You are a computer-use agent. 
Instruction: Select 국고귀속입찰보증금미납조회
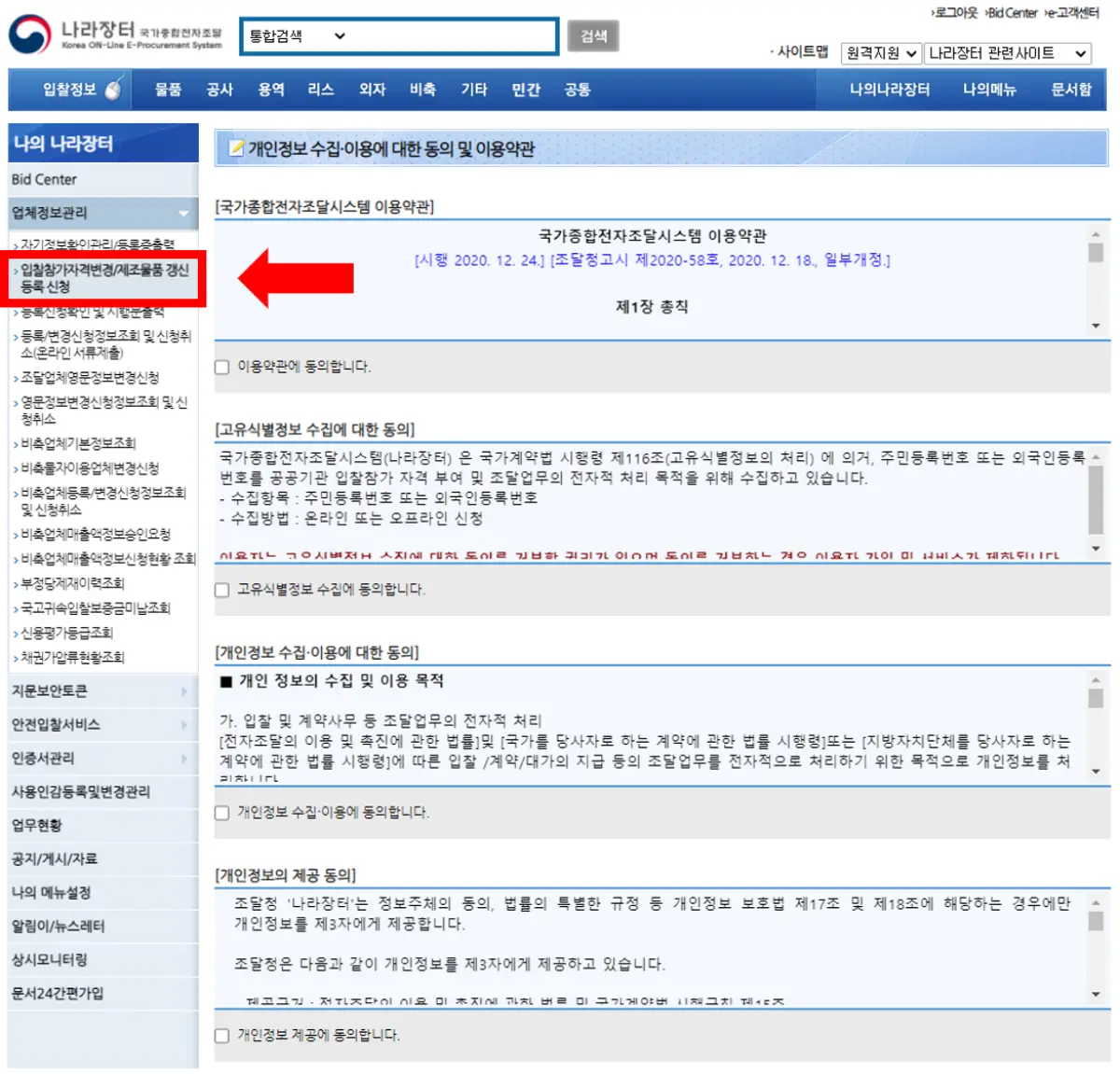tap(93, 608)
